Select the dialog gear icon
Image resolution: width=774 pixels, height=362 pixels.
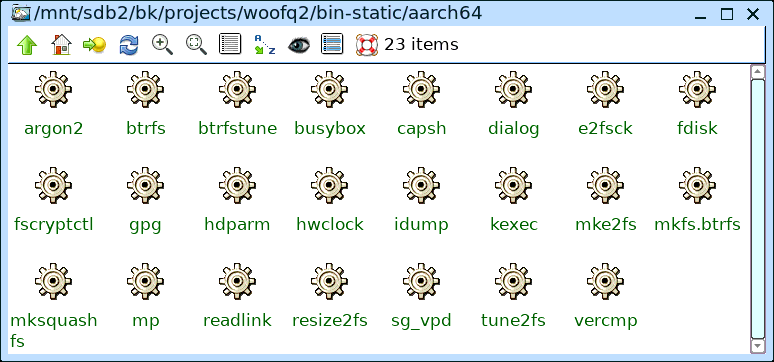[x=513, y=89]
